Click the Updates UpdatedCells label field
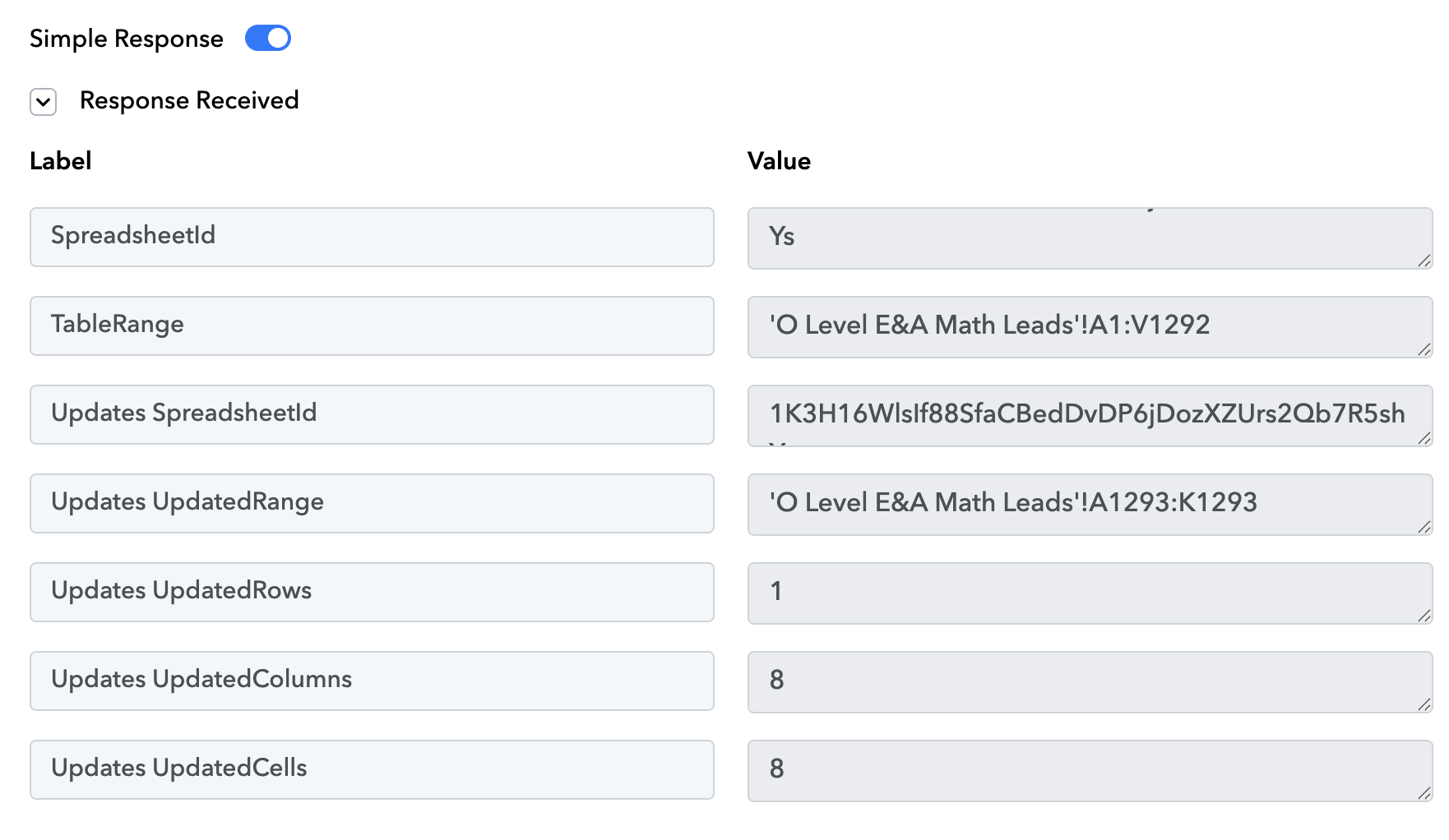 click(372, 769)
